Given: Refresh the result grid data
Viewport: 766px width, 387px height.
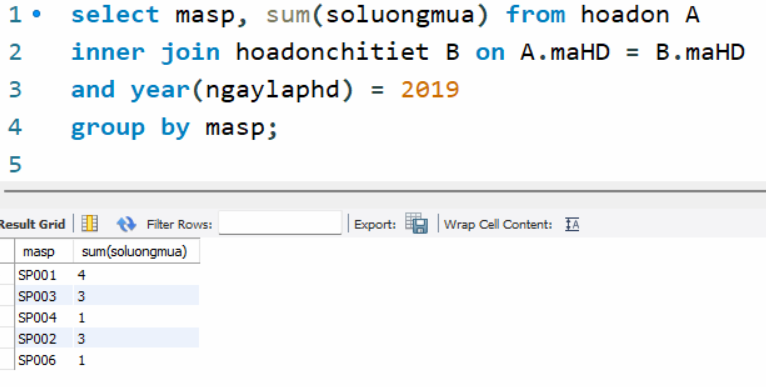Looking at the screenshot, I should 127,224.
